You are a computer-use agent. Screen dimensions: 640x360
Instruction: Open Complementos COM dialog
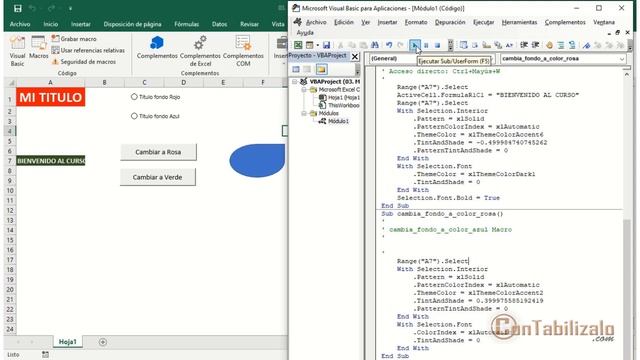click(243, 51)
